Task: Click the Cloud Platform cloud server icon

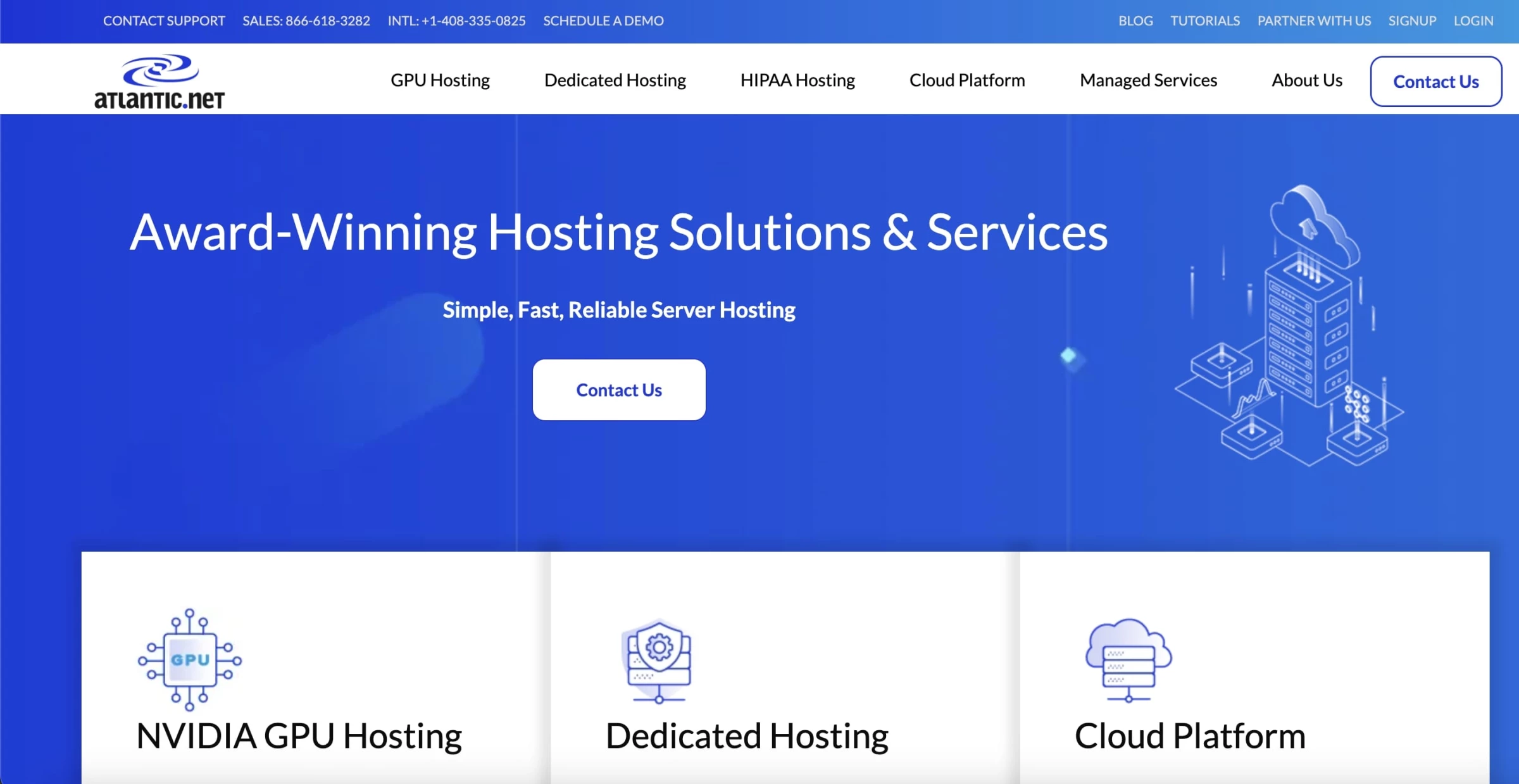Action: coord(1128,660)
